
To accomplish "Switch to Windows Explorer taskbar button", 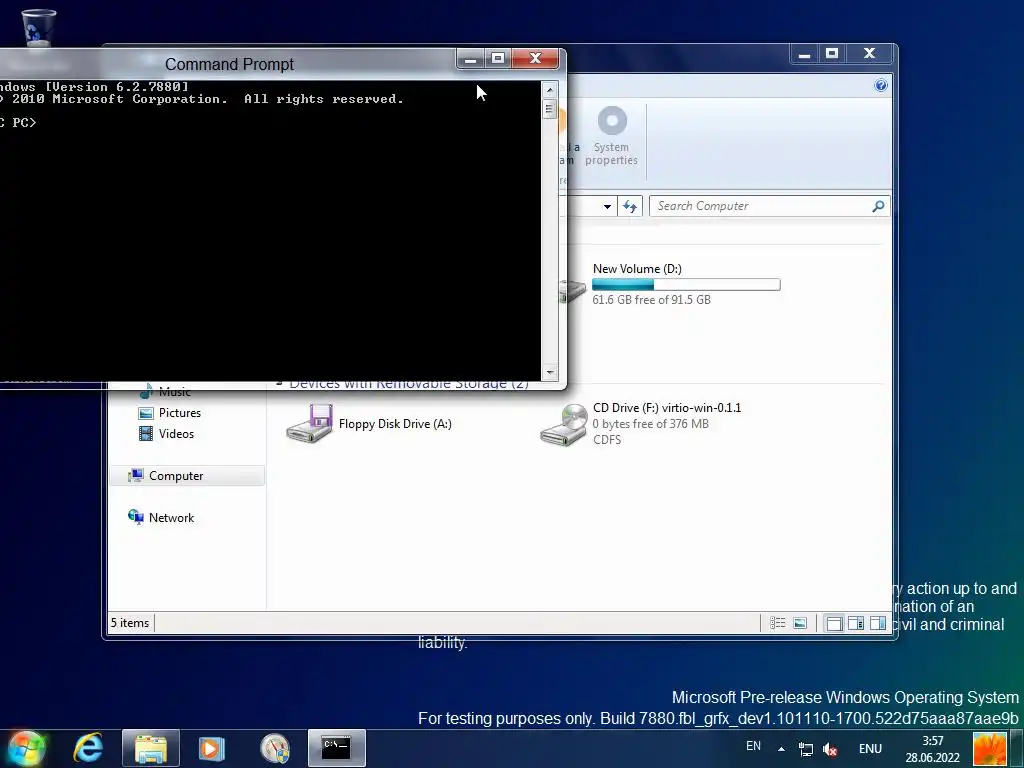I will pyautogui.click(x=151, y=748).
